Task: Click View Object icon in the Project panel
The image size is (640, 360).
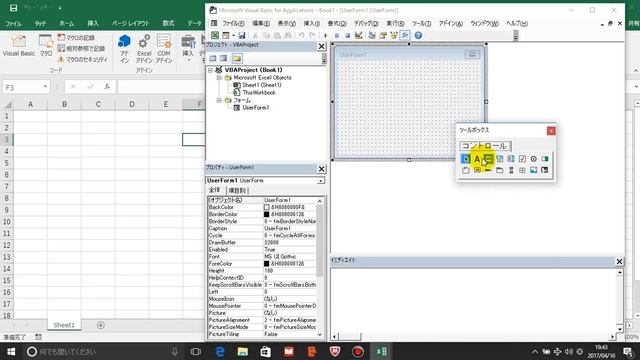Action: pos(223,58)
